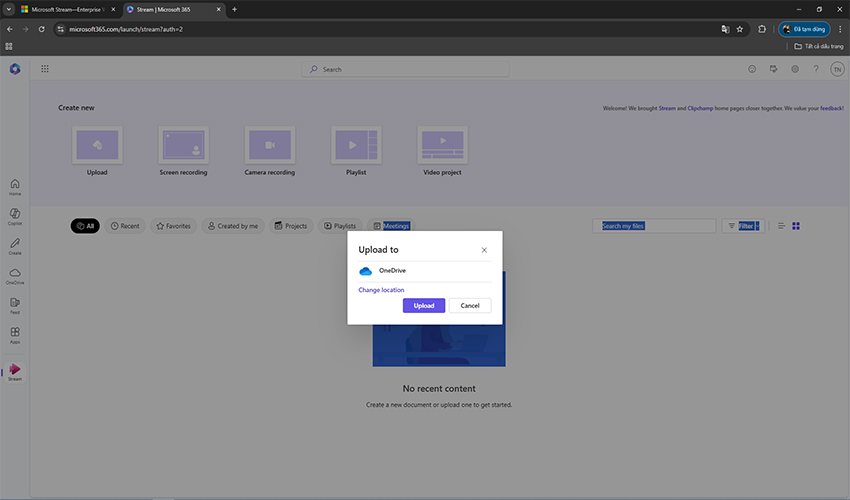Switch to the Meetings filter tab
The image size is (850, 500).
[x=391, y=226]
